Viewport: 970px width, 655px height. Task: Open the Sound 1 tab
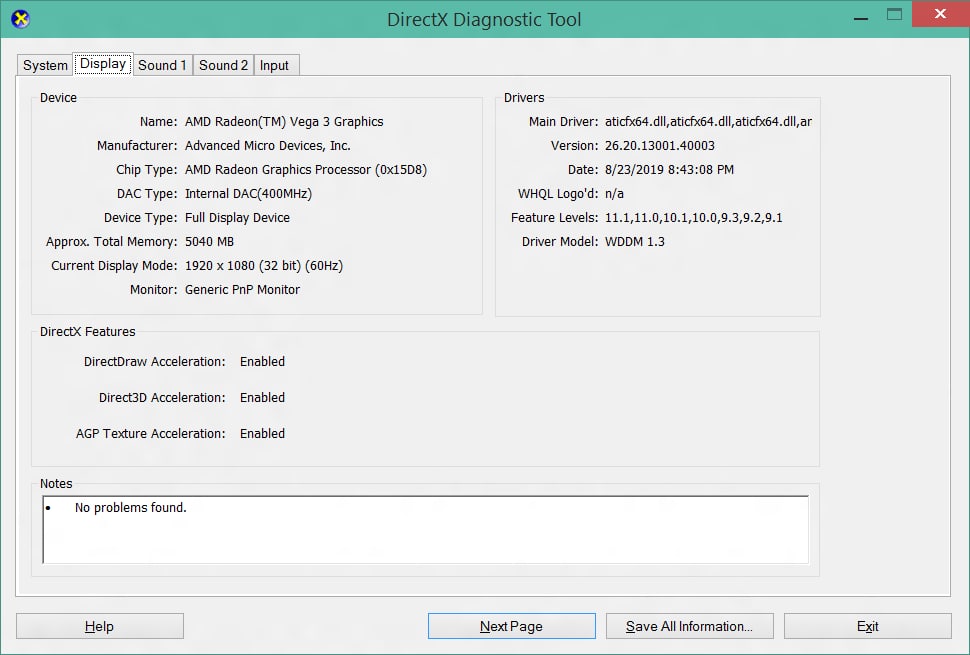tap(162, 66)
